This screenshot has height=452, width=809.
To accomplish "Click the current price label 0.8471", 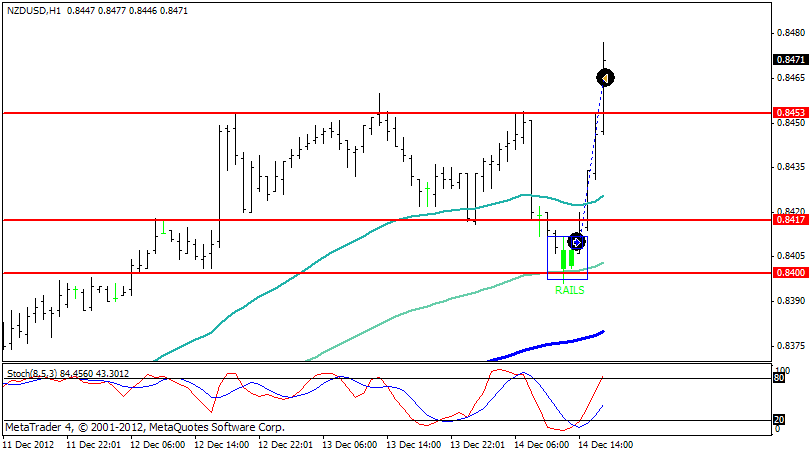I will point(790,59).
